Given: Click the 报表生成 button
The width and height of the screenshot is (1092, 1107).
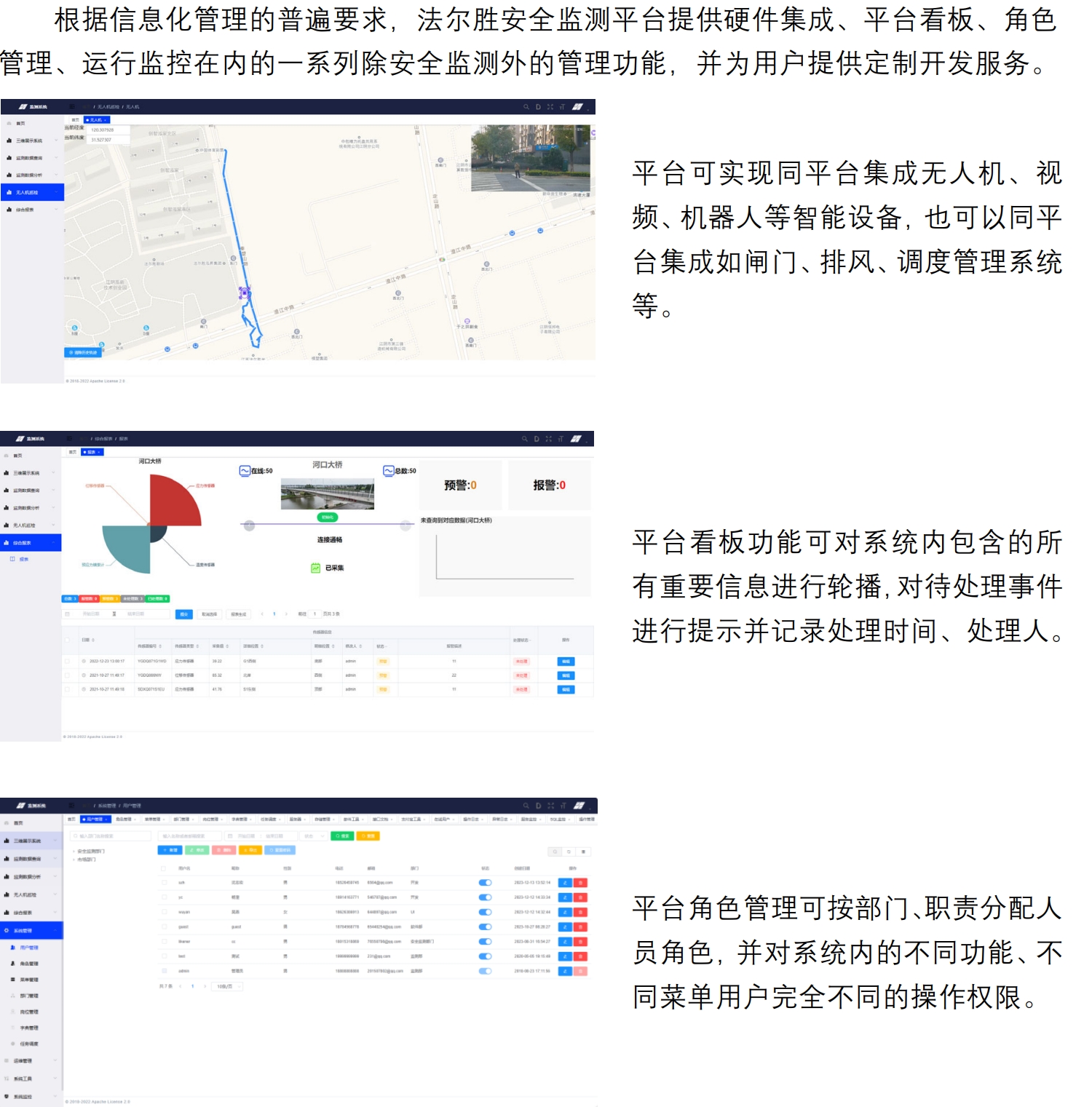Looking at the screenshot, I should pyautogui.click(x=238, y=614).
